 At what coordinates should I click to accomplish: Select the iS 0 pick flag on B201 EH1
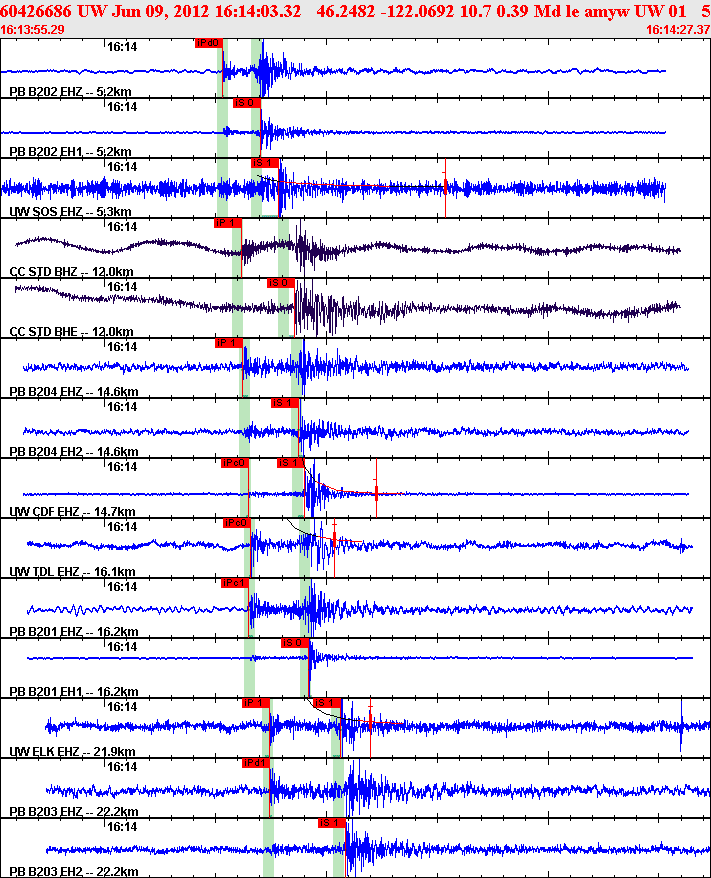294,643
